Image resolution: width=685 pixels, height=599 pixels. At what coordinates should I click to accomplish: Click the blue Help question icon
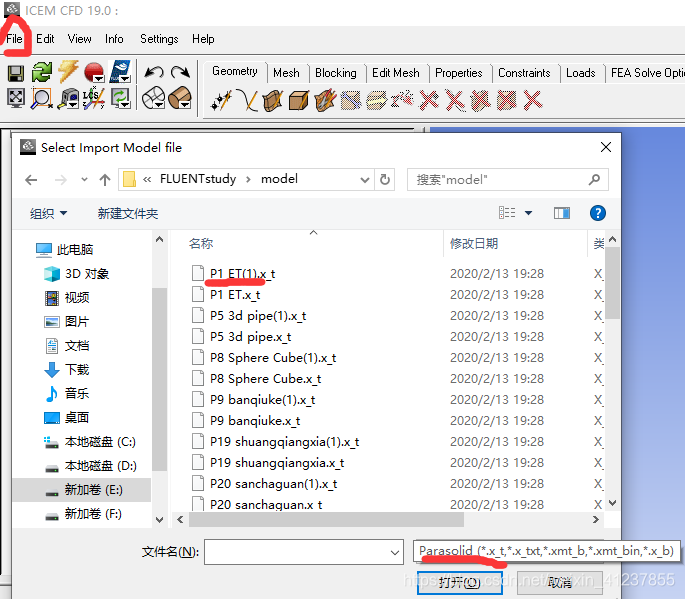tap(598, 213)
